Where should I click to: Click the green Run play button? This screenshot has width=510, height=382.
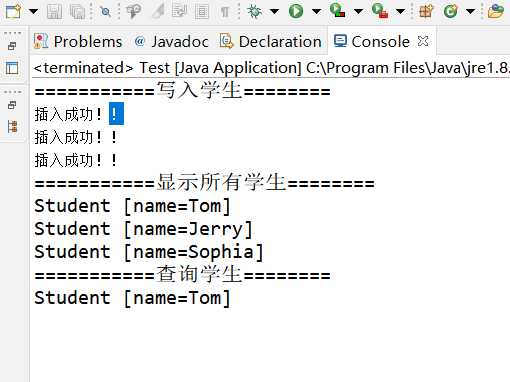tap(296, 11)
